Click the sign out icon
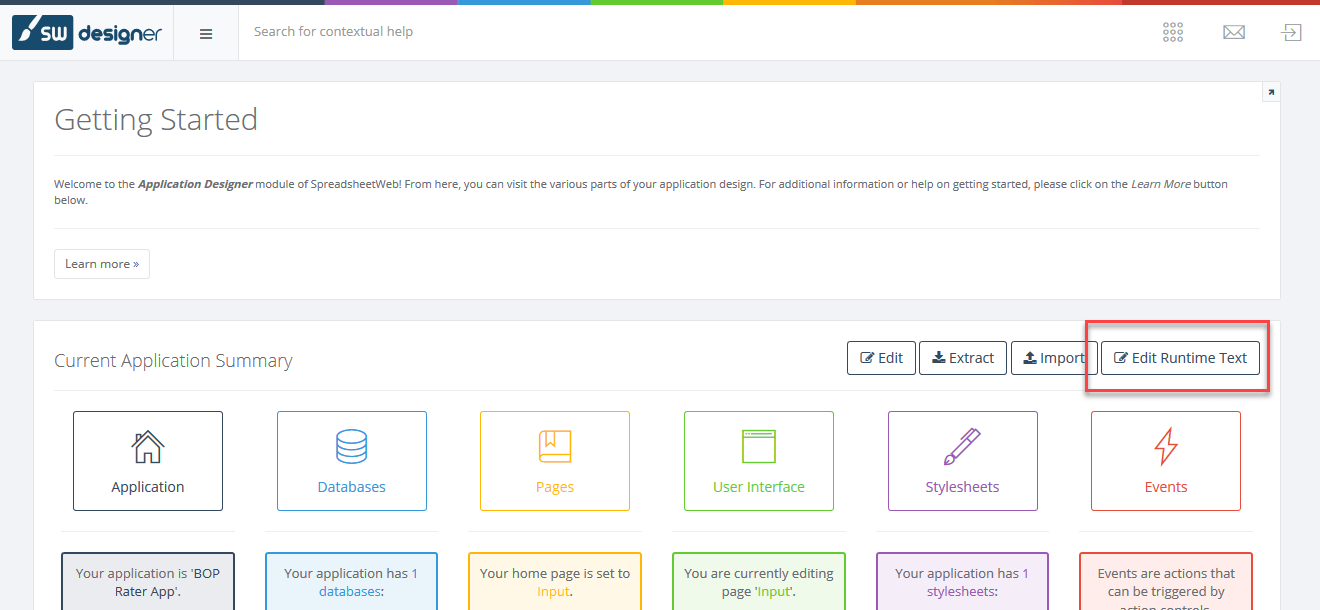Viewport: 1320px width, 610px height. tap(1292, 32)
